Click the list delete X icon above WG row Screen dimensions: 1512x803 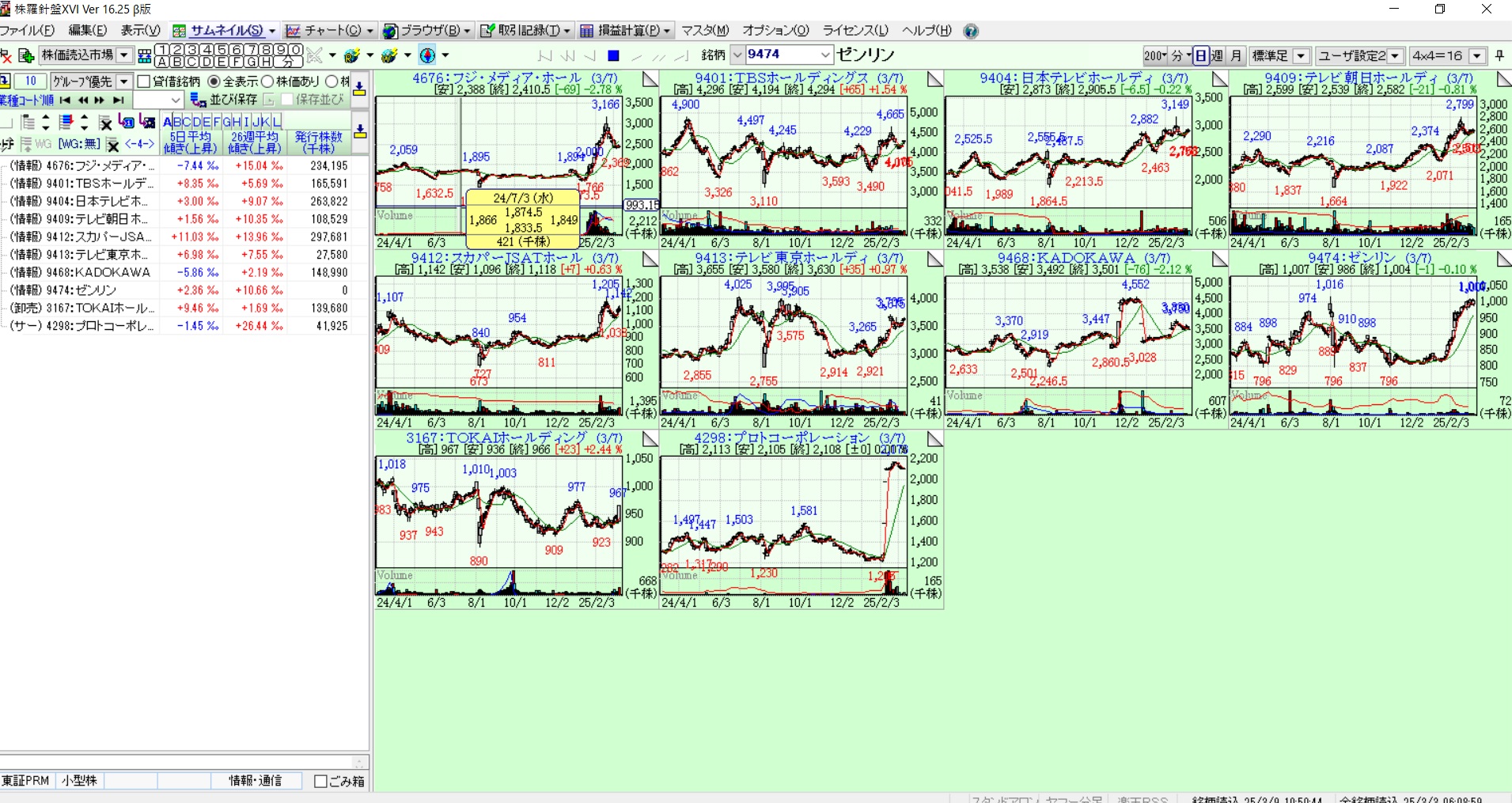(105, 122)
